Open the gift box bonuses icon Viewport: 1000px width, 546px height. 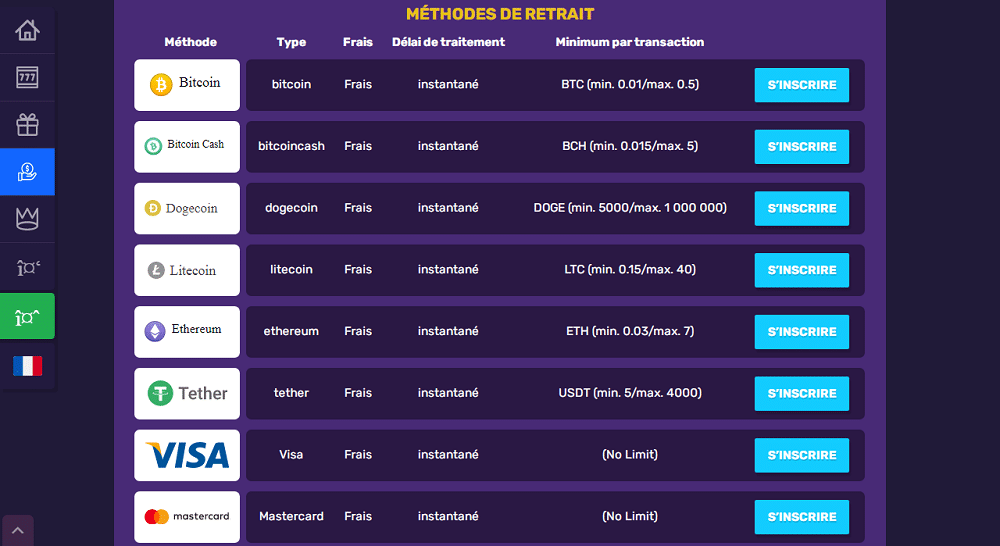pyautogui.click(x=27, y=124)
